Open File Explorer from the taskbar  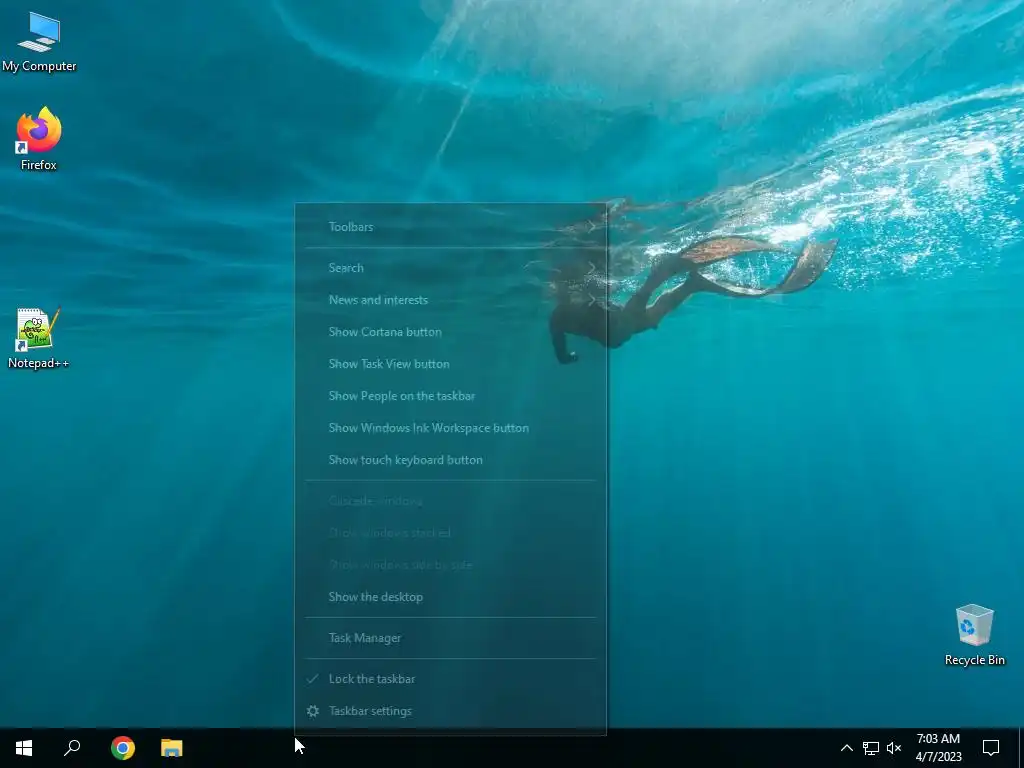[172, 748]
